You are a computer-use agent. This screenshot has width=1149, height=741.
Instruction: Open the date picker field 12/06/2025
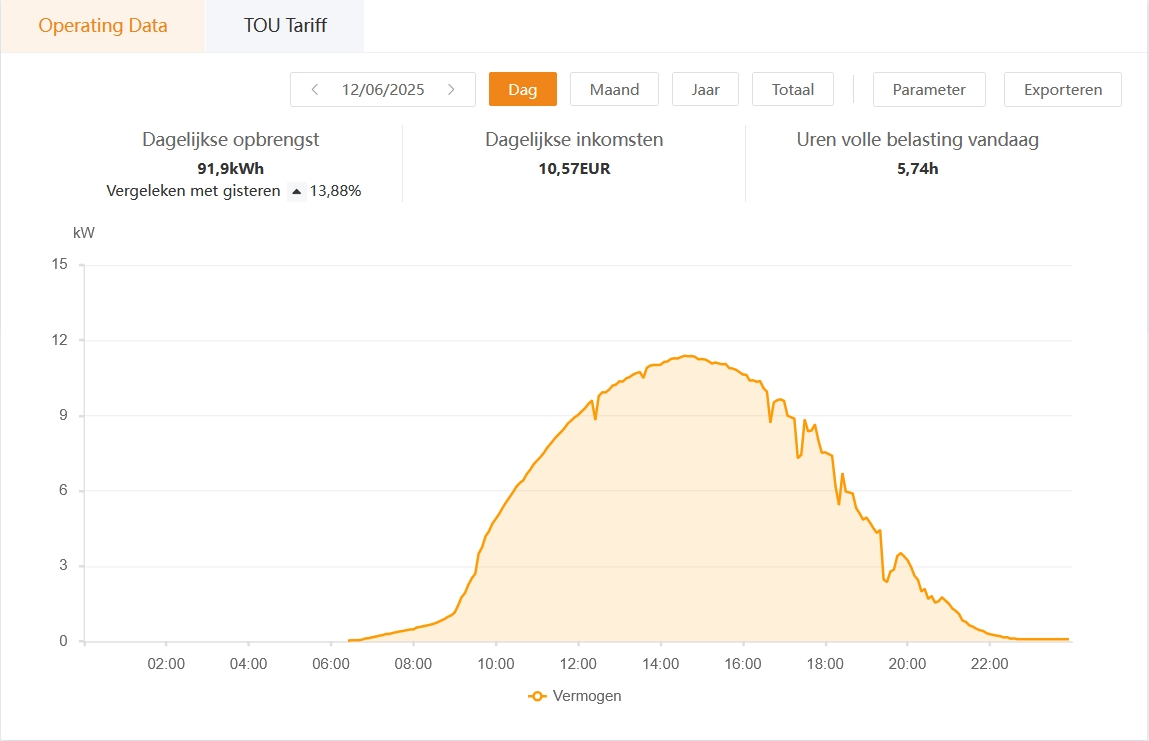(x=383, y=89)
